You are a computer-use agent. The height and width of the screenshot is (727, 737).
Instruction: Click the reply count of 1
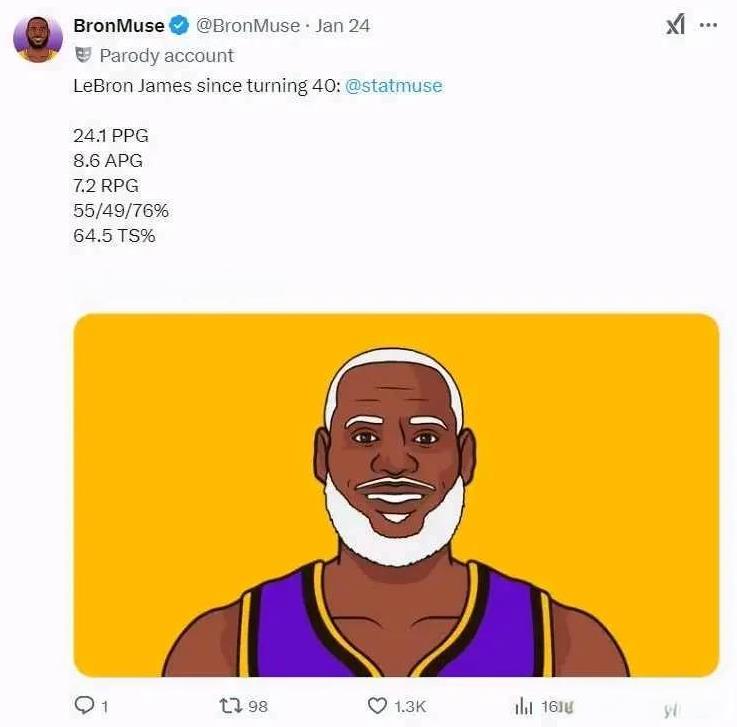105,706
